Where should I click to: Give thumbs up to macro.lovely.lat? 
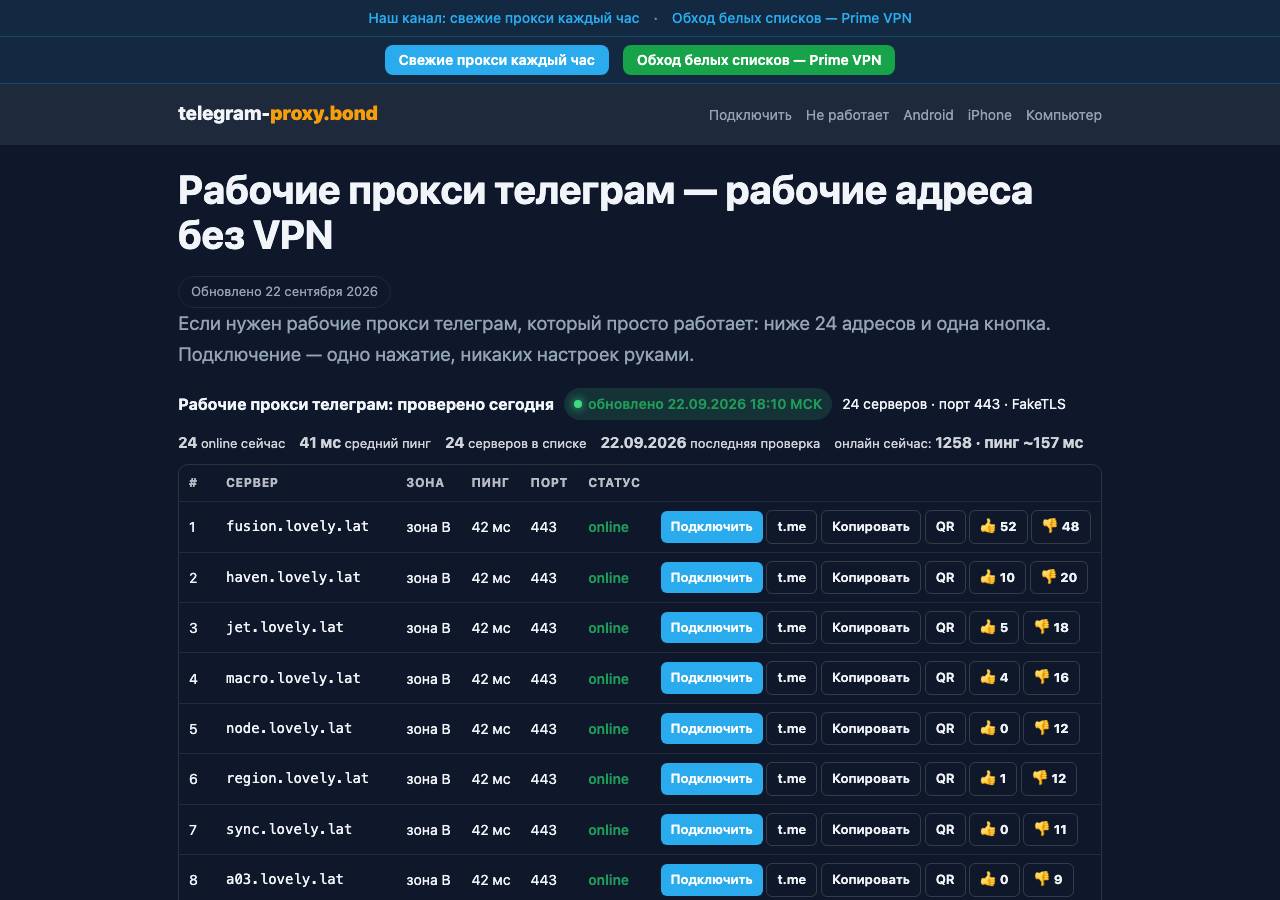click(x=994, y=678)
